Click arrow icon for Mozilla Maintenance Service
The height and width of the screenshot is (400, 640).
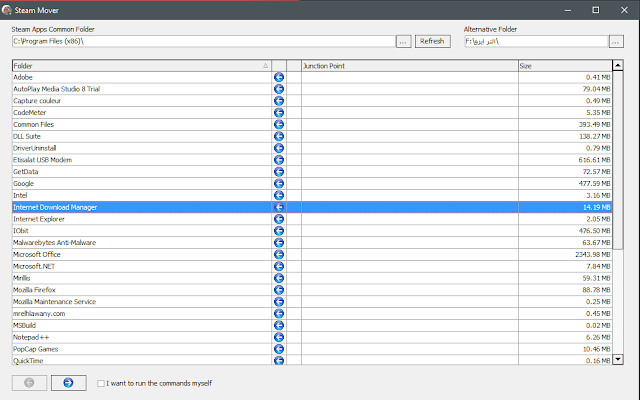(x=279, y=302)
